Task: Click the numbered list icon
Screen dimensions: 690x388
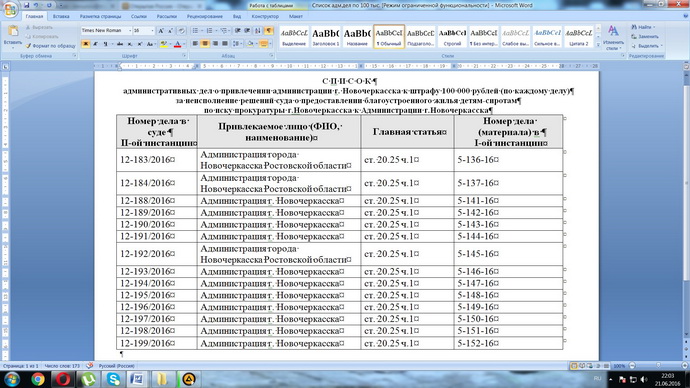Action: (x=209, y=31)
